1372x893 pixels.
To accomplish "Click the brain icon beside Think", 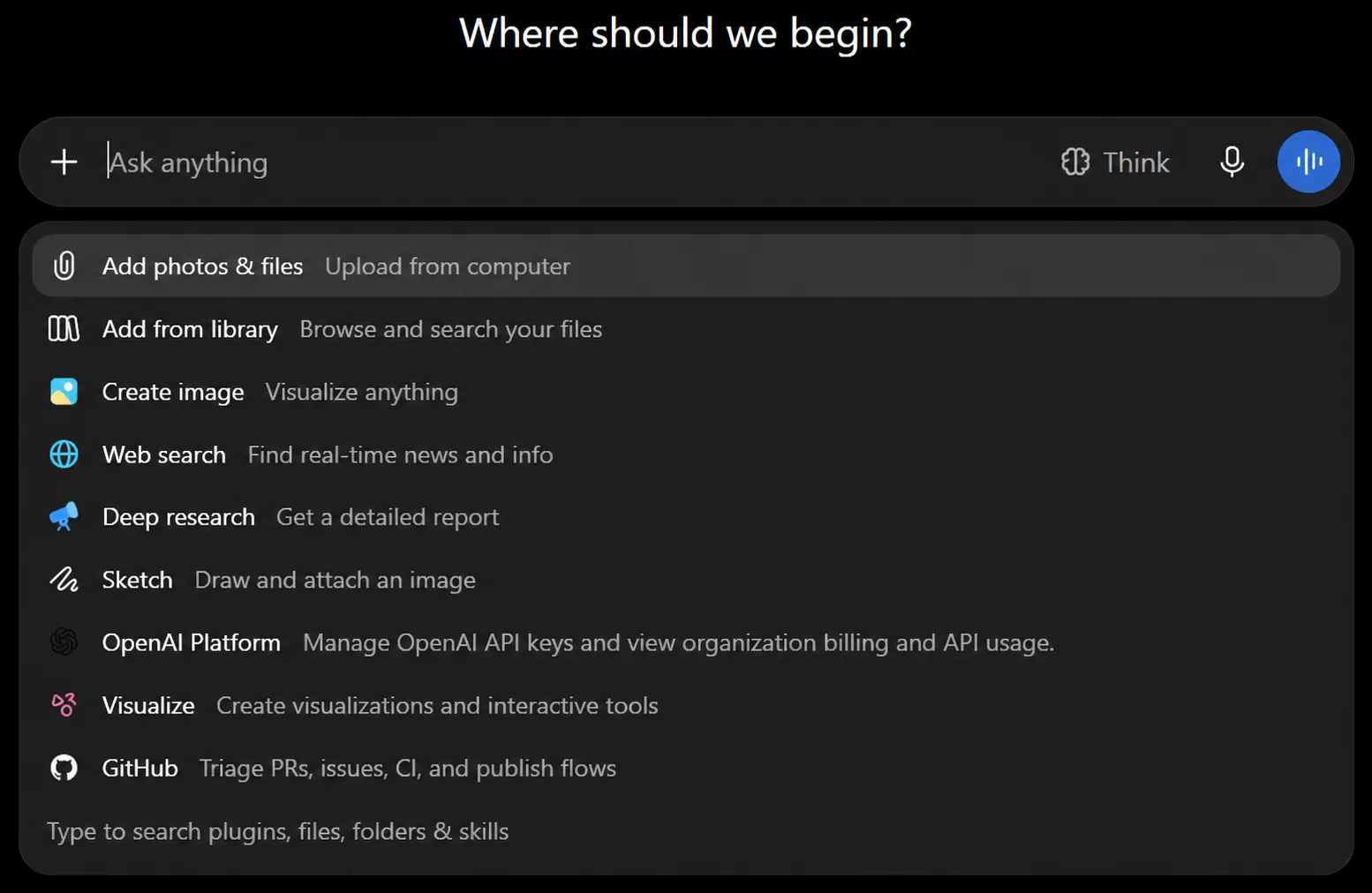I will 1075,162.
